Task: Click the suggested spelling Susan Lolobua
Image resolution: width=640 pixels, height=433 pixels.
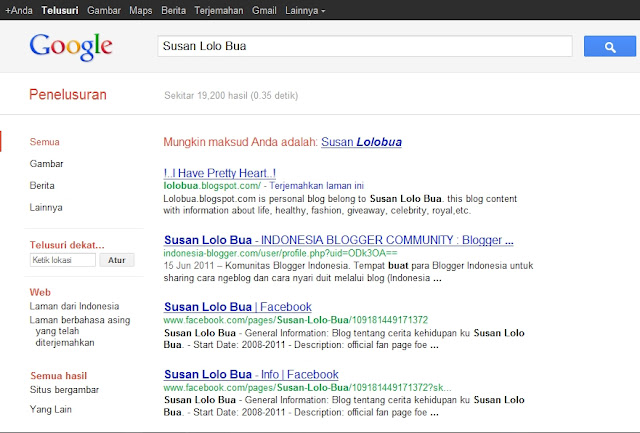Action: point(361,142)
